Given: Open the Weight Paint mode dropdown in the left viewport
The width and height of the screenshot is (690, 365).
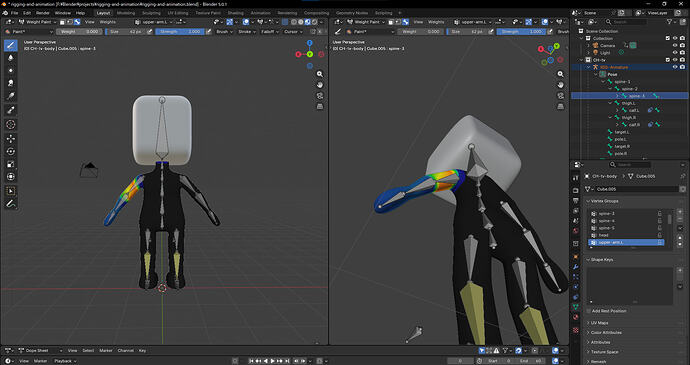Looking at the screenshot, I should click(x=39, y=22).
